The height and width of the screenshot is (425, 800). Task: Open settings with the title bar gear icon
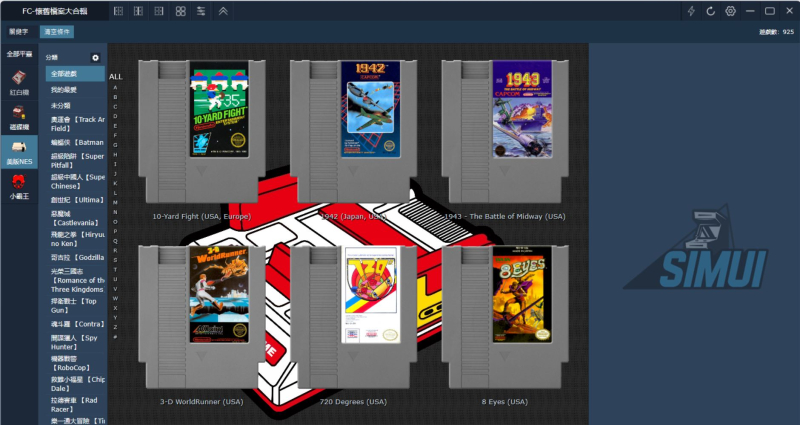coord(731,11)
